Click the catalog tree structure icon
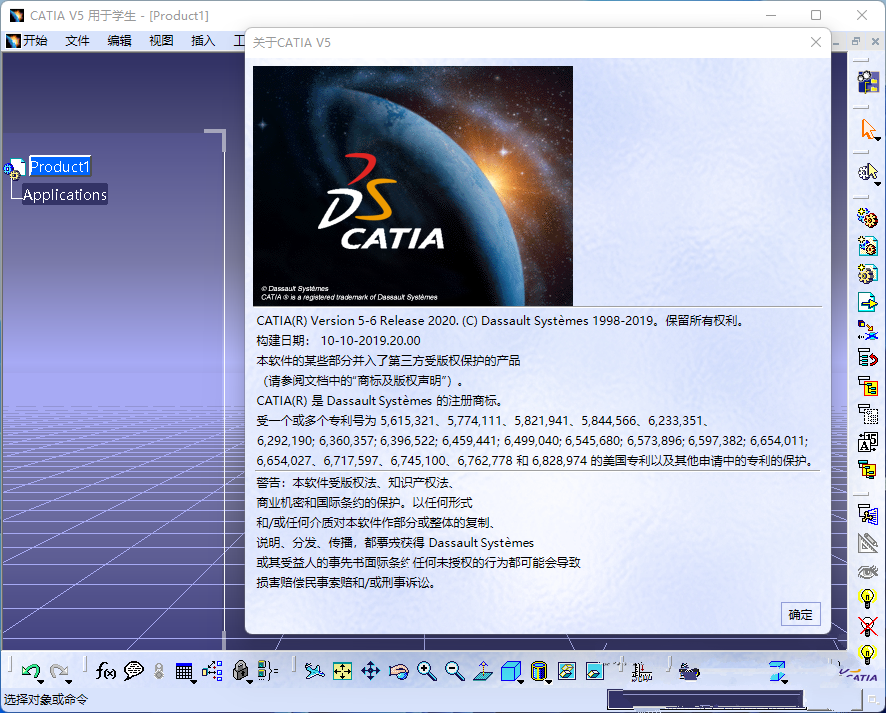The height and width of the screenshot is (713, 886). [212, 671]
